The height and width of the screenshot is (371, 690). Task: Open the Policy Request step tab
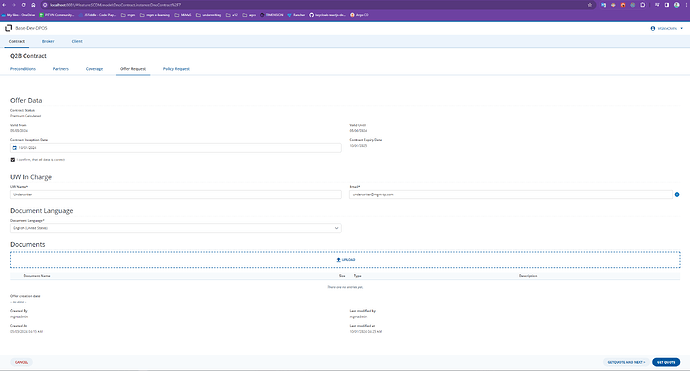(x=176, y=69)
